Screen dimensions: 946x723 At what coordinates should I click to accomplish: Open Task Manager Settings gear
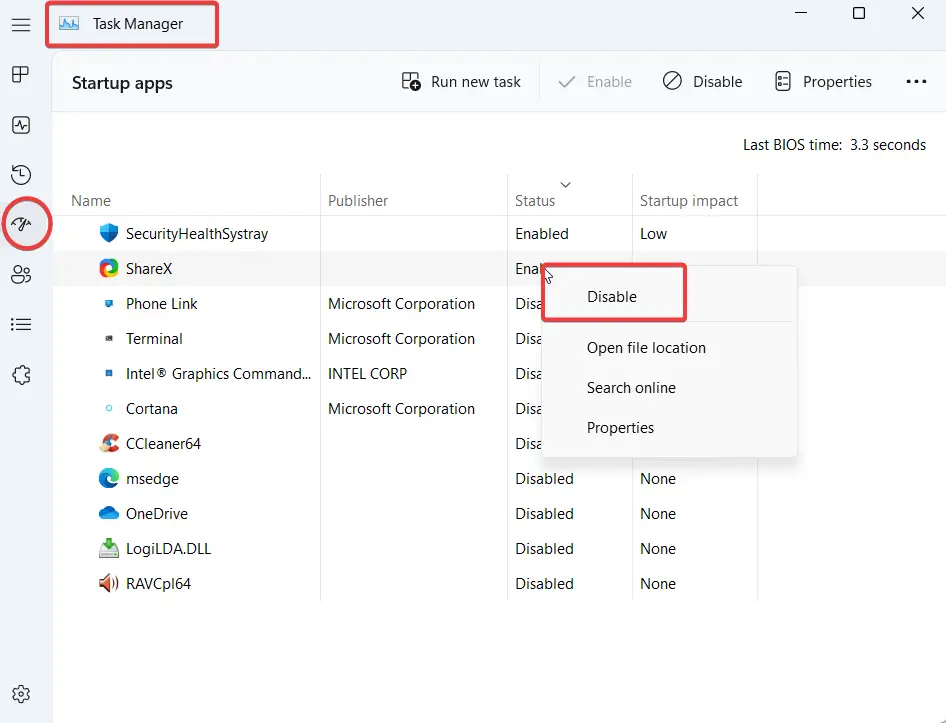21,694
